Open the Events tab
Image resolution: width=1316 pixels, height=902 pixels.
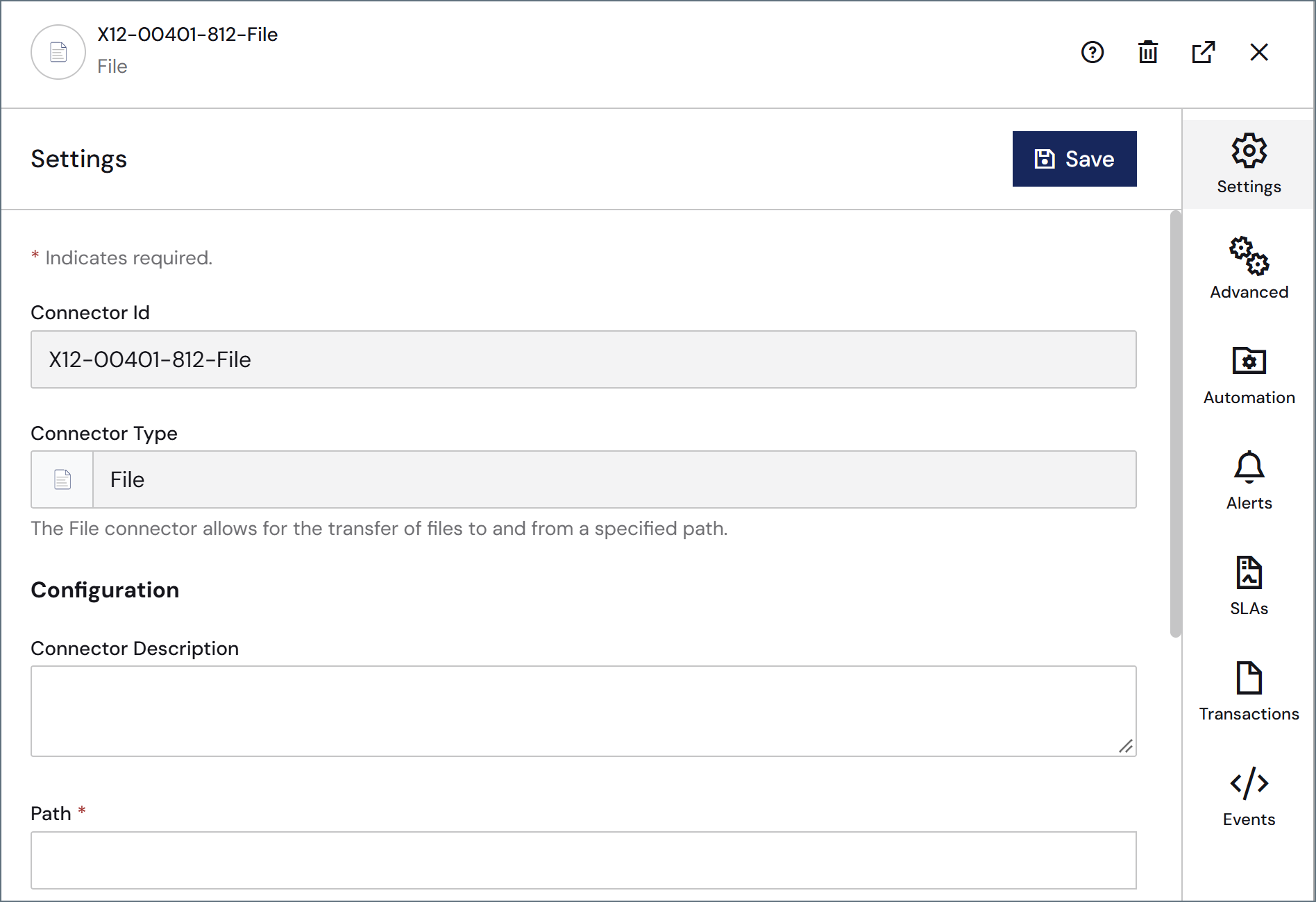1249,797
